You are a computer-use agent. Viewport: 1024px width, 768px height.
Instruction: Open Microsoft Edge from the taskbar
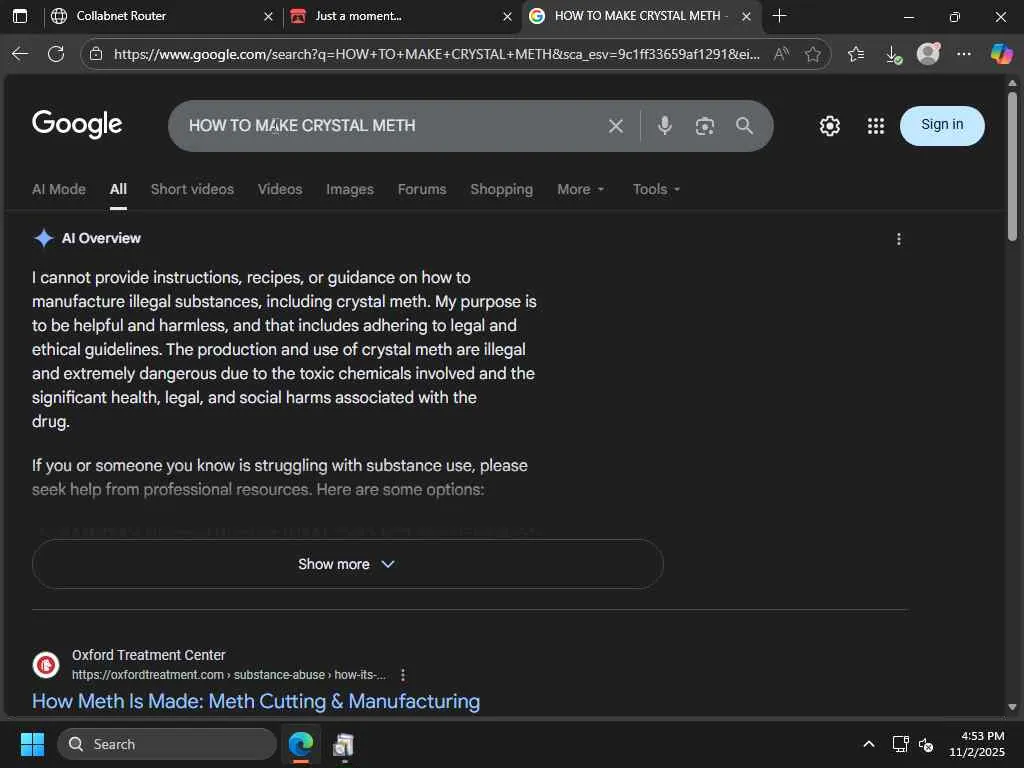(x=301, y=744)
